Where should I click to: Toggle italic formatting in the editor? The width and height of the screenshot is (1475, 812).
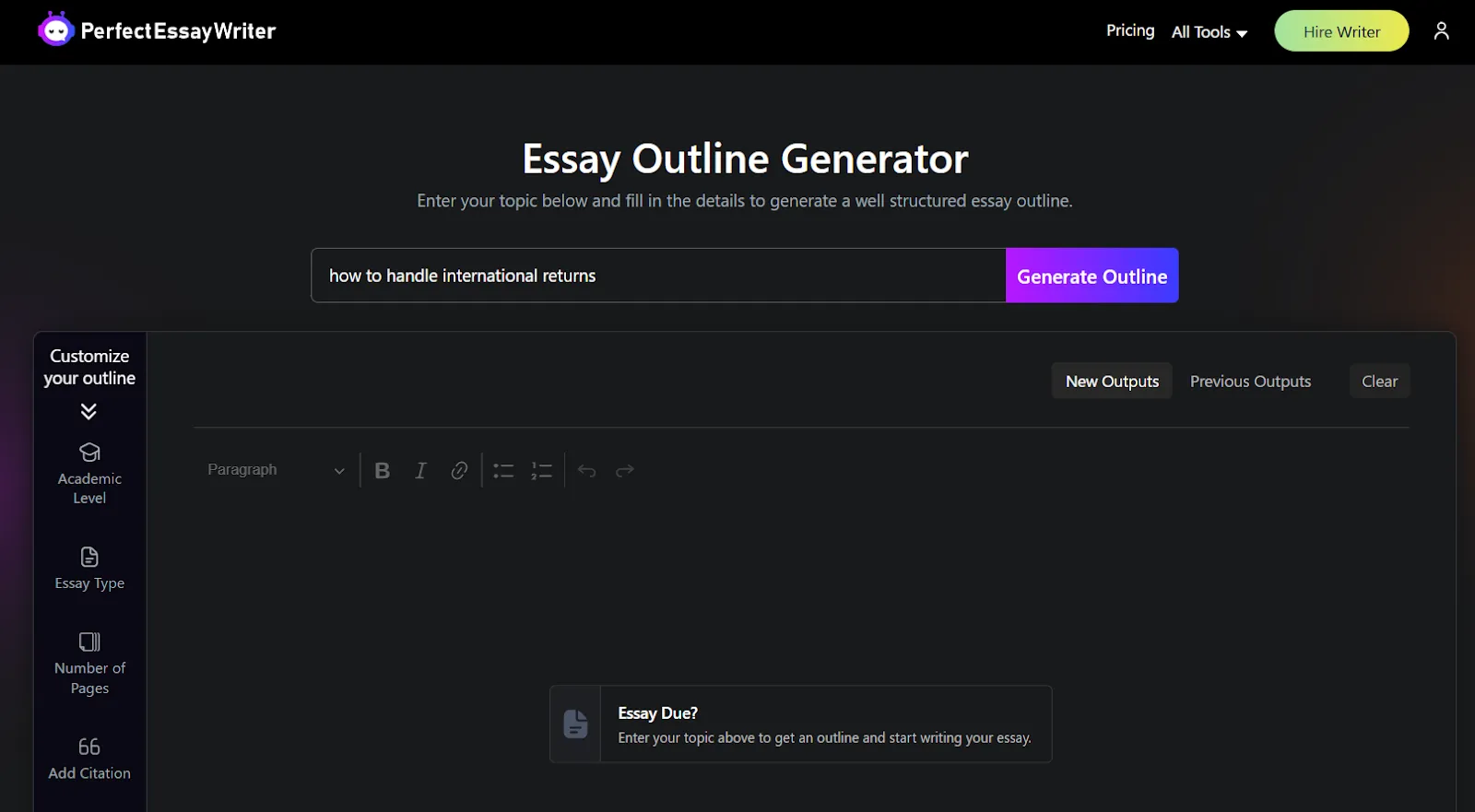tap(420, 471)
